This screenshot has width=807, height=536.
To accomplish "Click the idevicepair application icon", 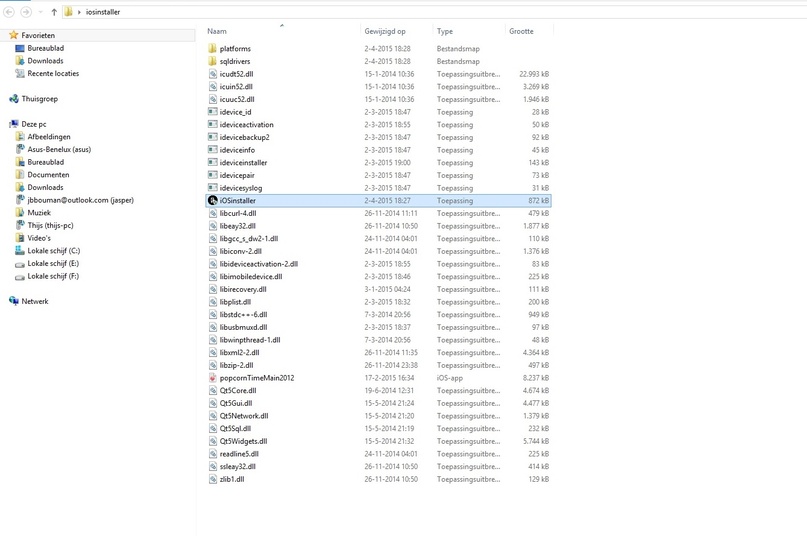I will click(213, 175).
